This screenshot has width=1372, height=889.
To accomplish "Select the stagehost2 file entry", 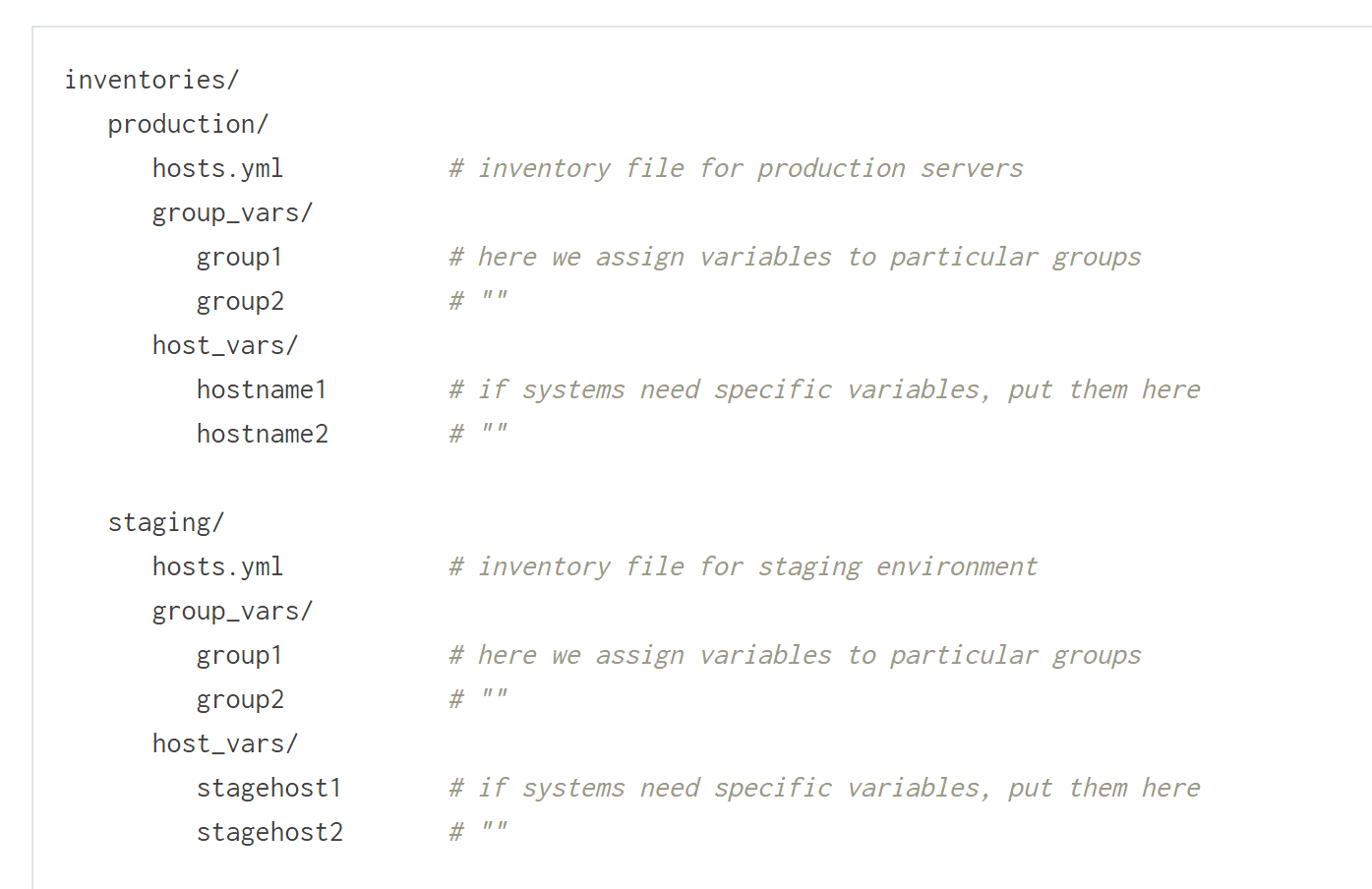I will (x=268, y=831).
